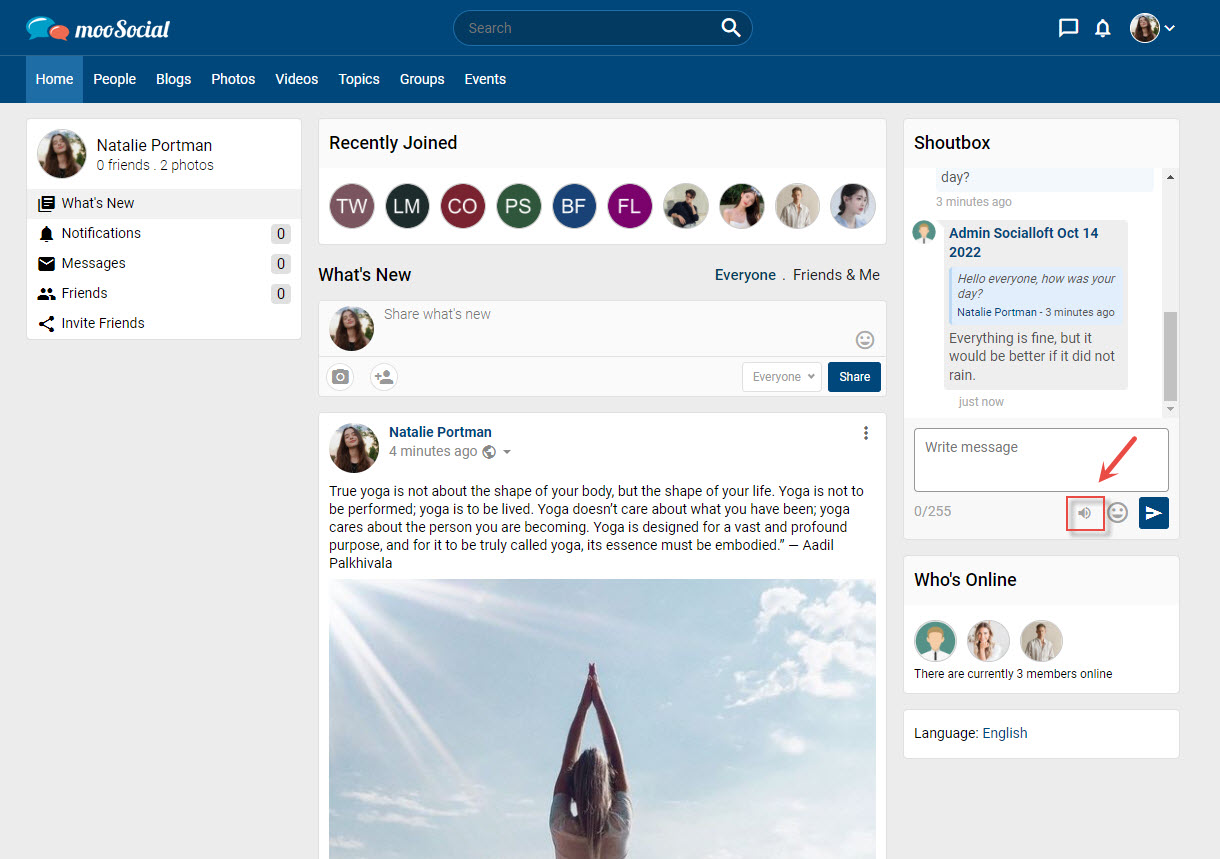Open the Videos tab
The image size is (1220, 859).
click(297, 79)
